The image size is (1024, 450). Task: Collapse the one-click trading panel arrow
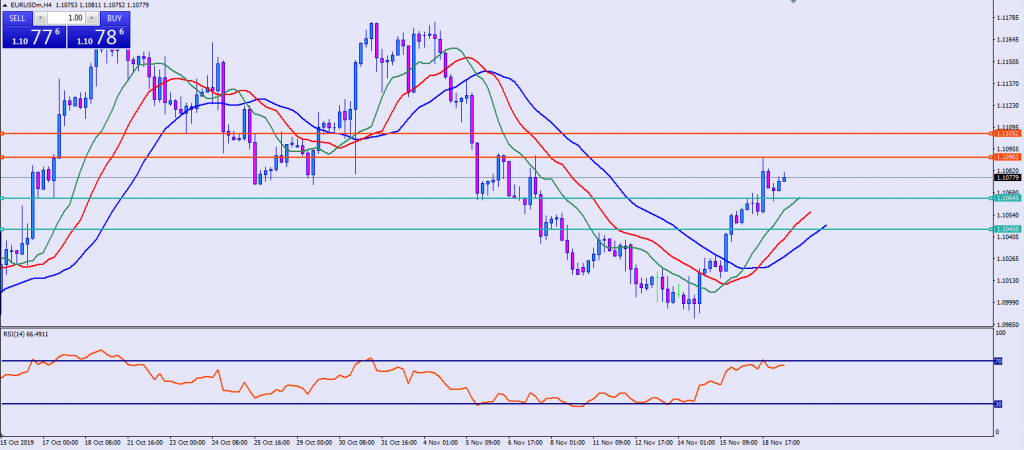4,6
